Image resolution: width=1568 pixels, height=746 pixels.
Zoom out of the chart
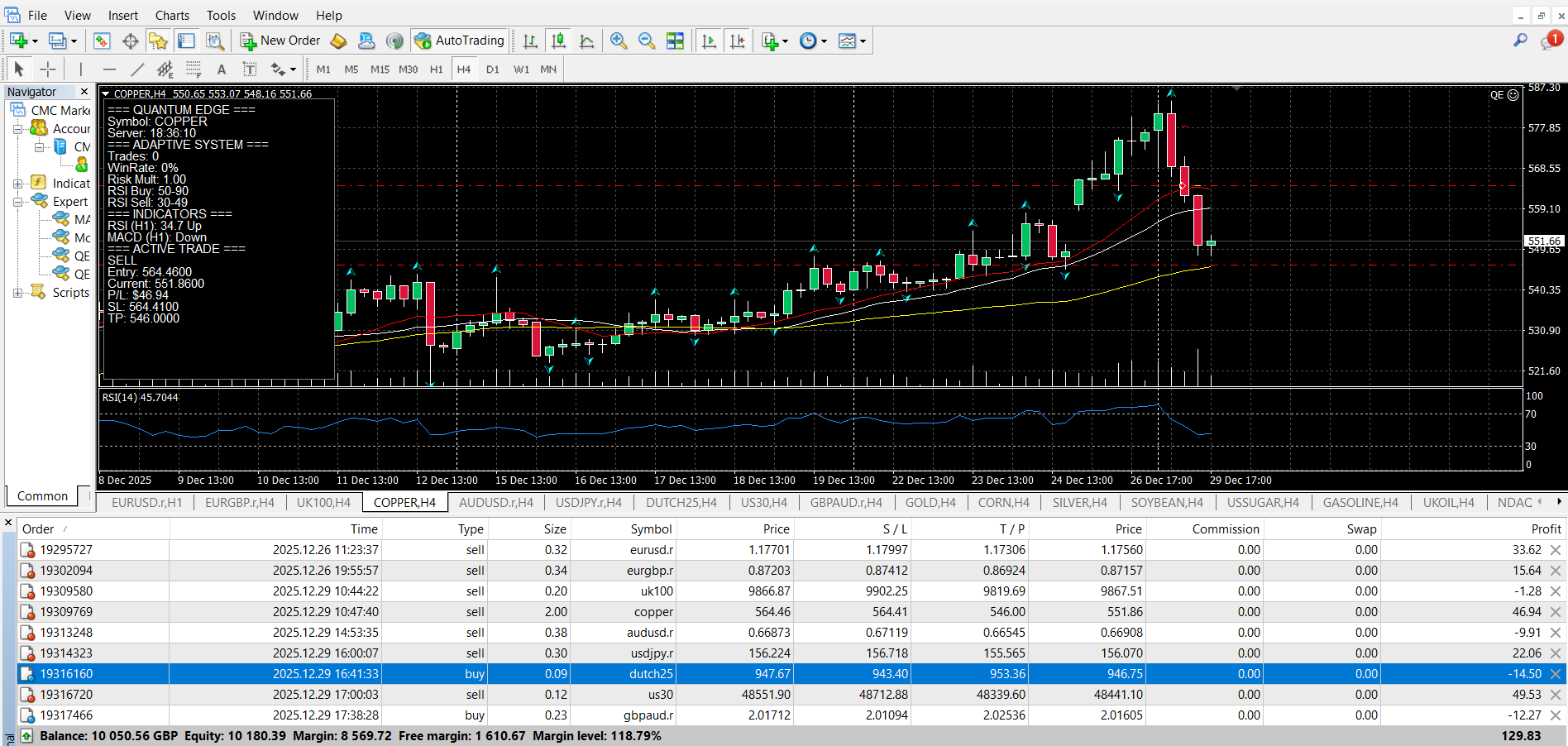pyautogui.click(x=647, y=40)
